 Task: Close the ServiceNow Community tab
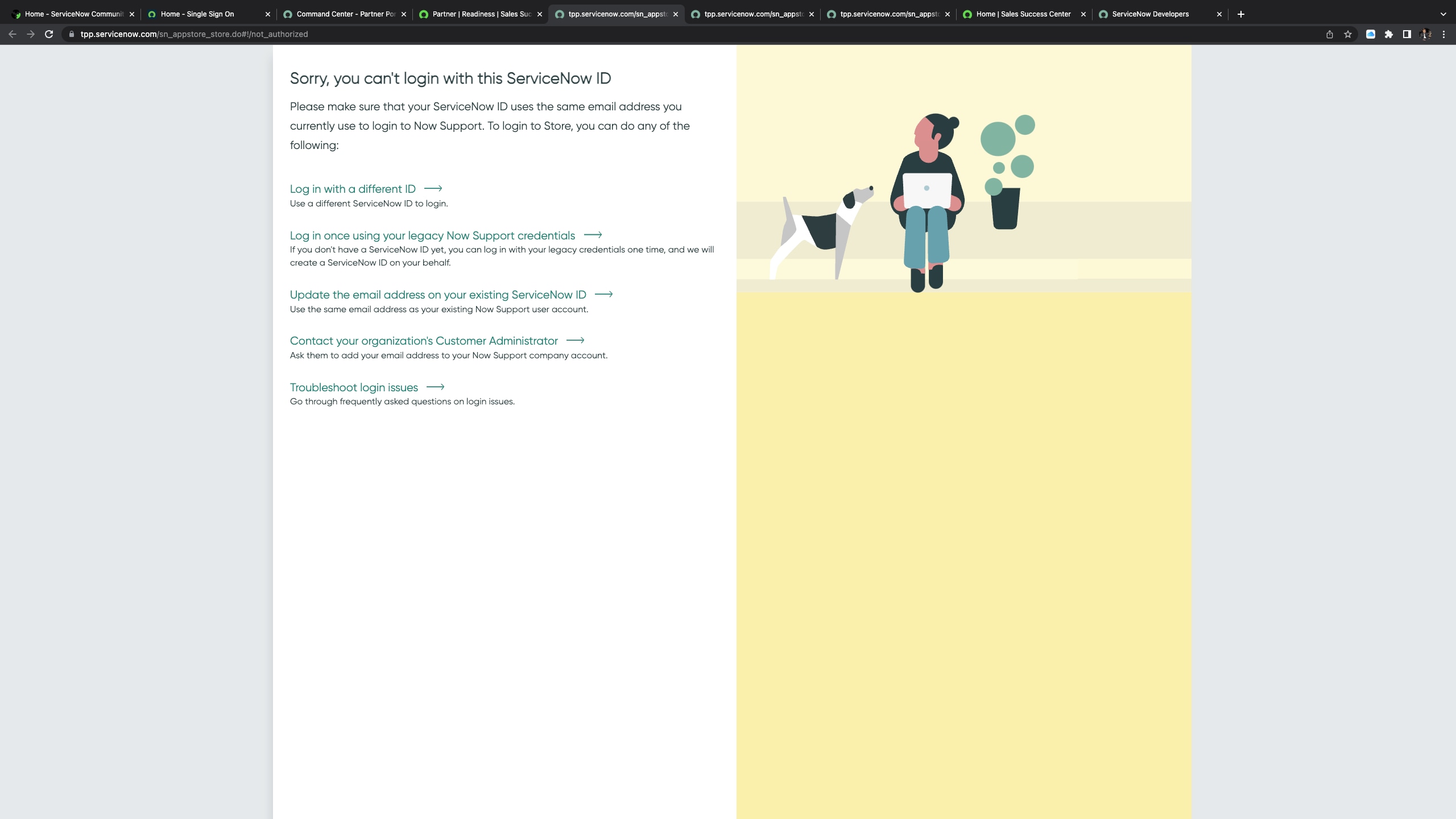pyautogui.click(x=132, y=14)
